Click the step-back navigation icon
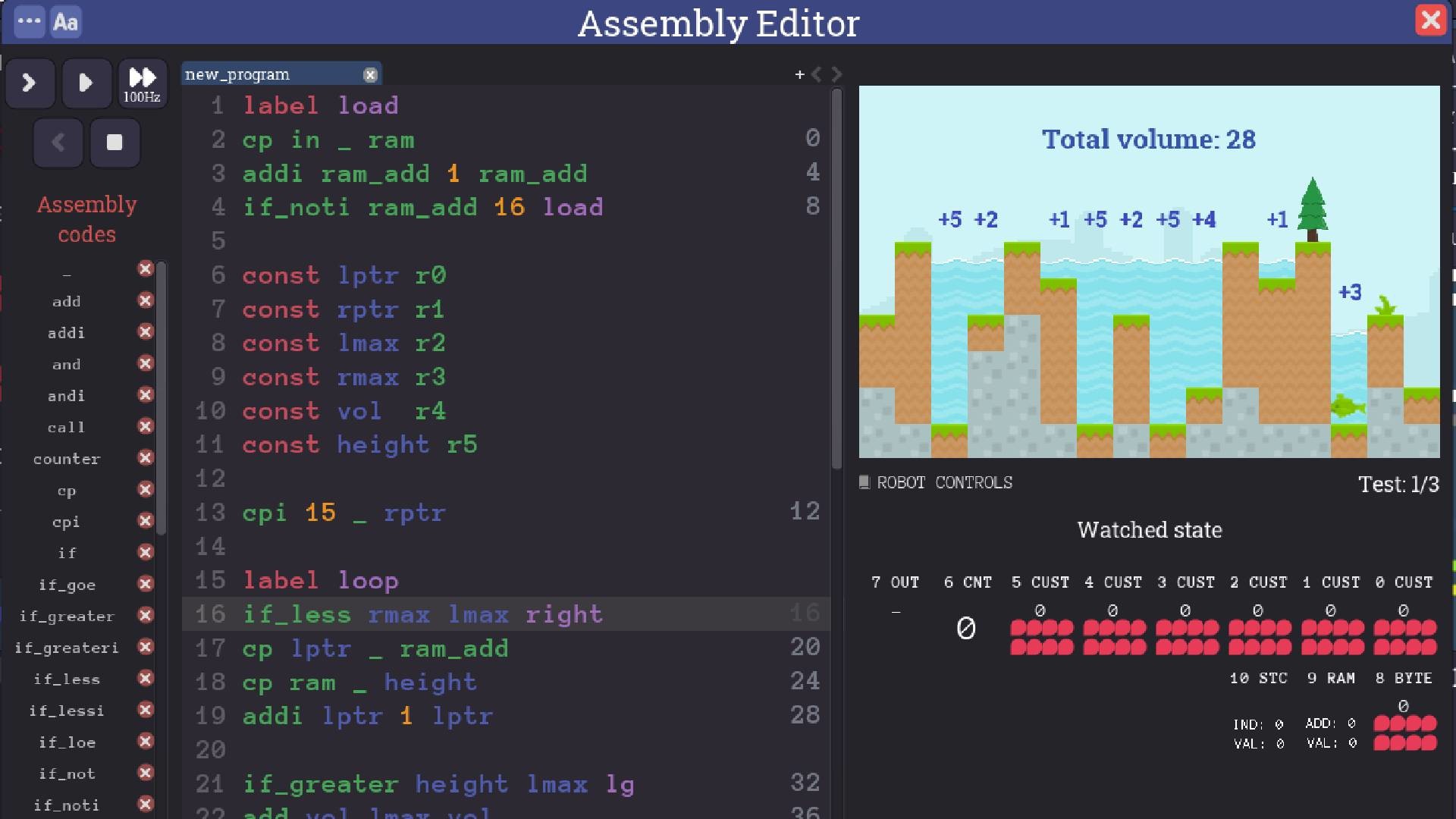The image size is (1456, 819). pos(57,141)
